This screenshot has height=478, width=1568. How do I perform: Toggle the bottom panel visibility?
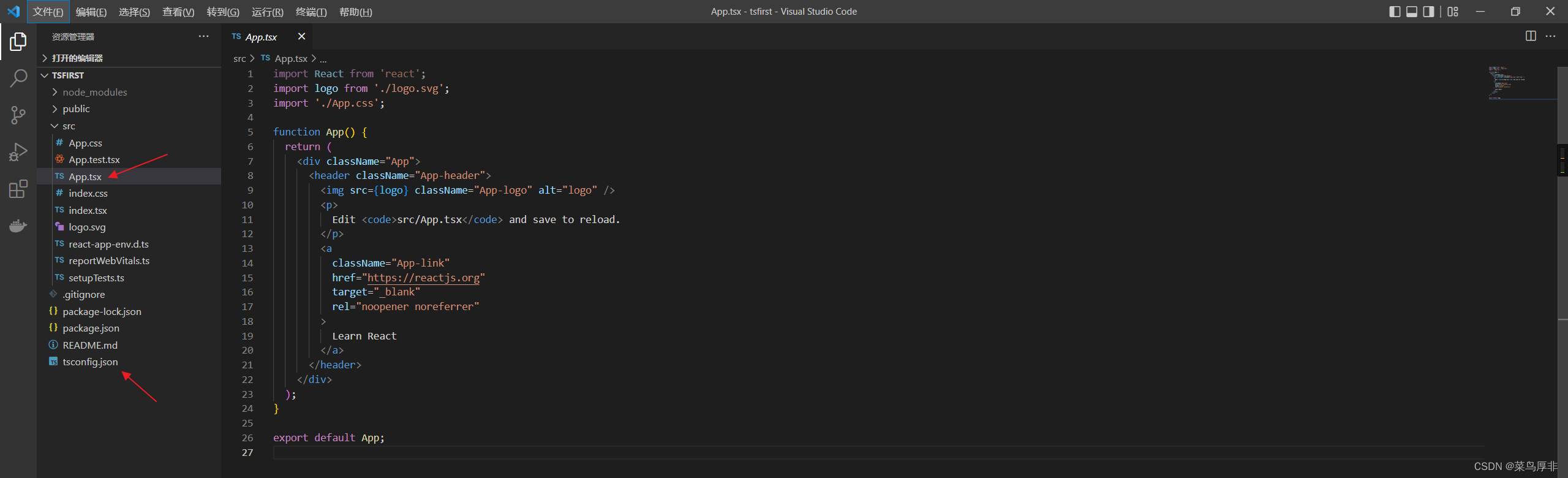[1412, 12]
